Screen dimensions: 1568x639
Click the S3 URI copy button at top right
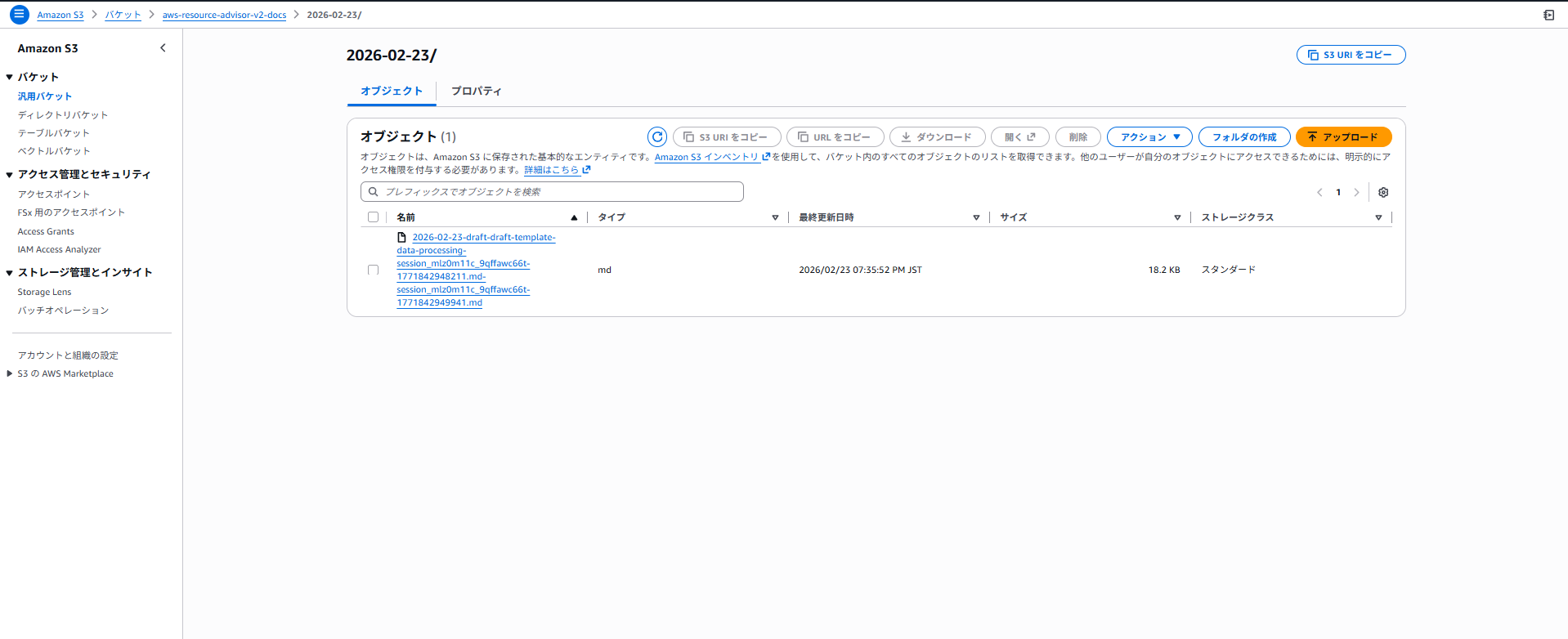coord(1351,55)
